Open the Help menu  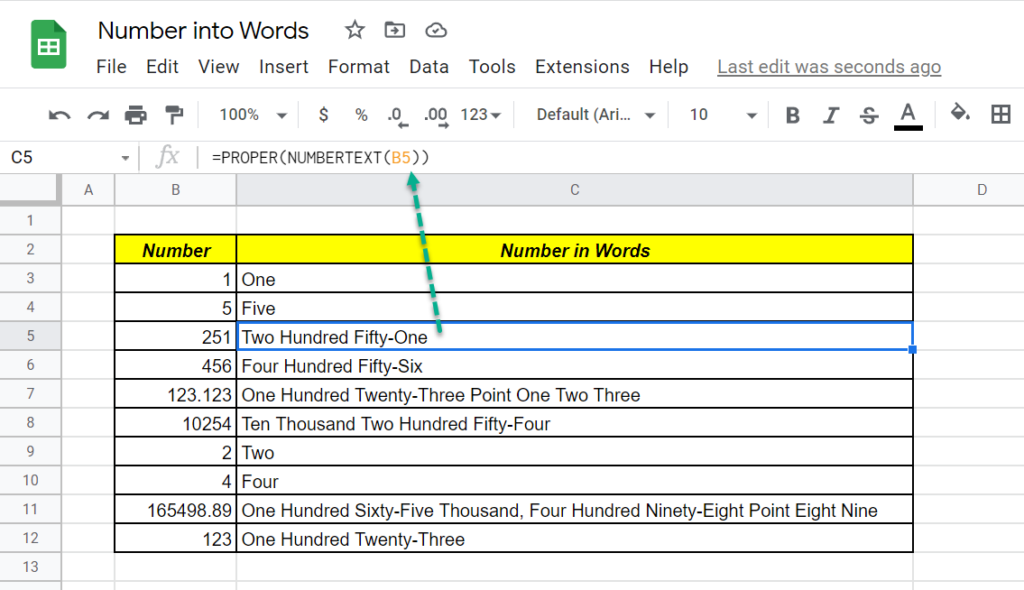click(x=669, y=67)
